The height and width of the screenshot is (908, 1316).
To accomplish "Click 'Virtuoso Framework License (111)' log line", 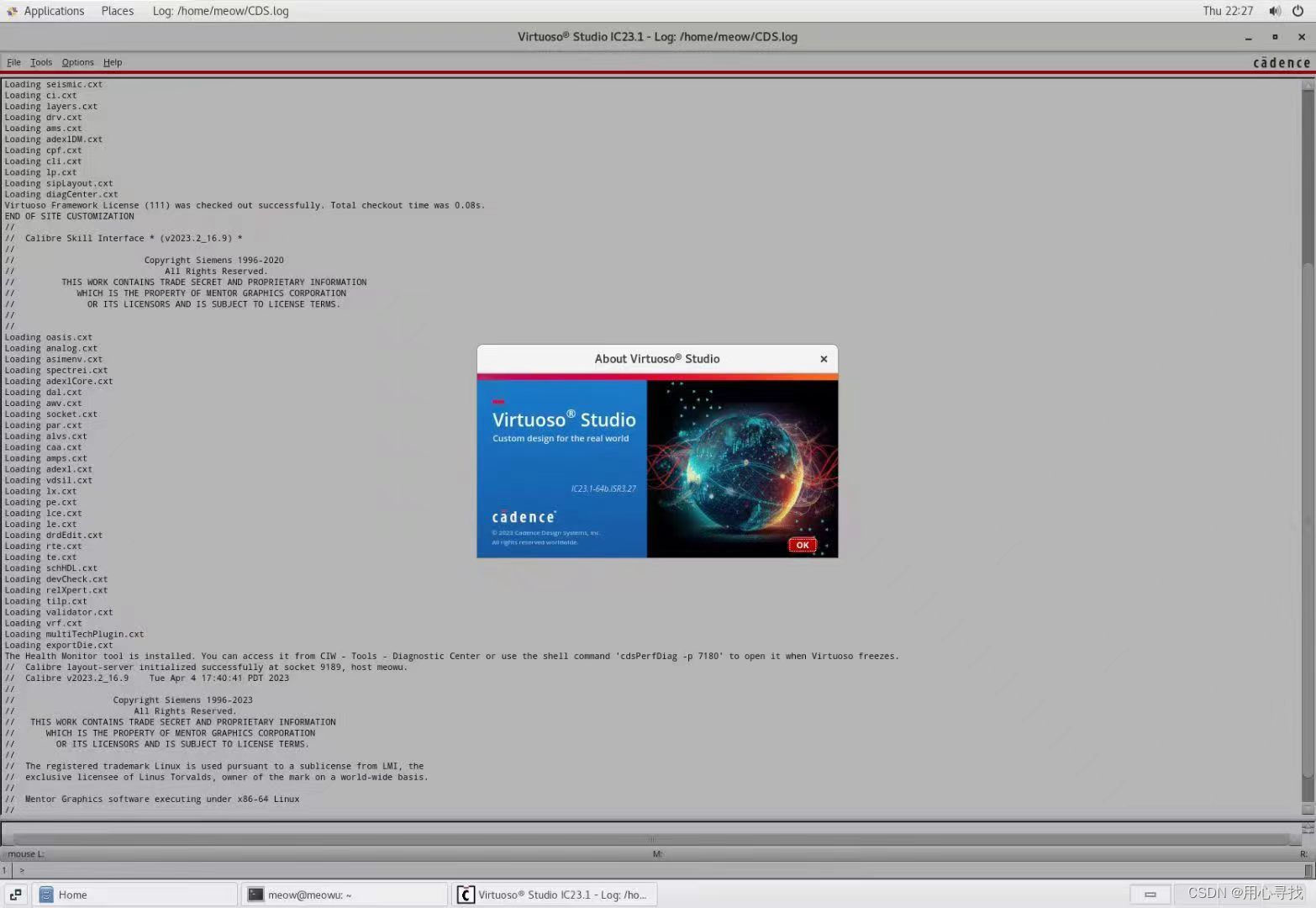I will pos(245,205).
